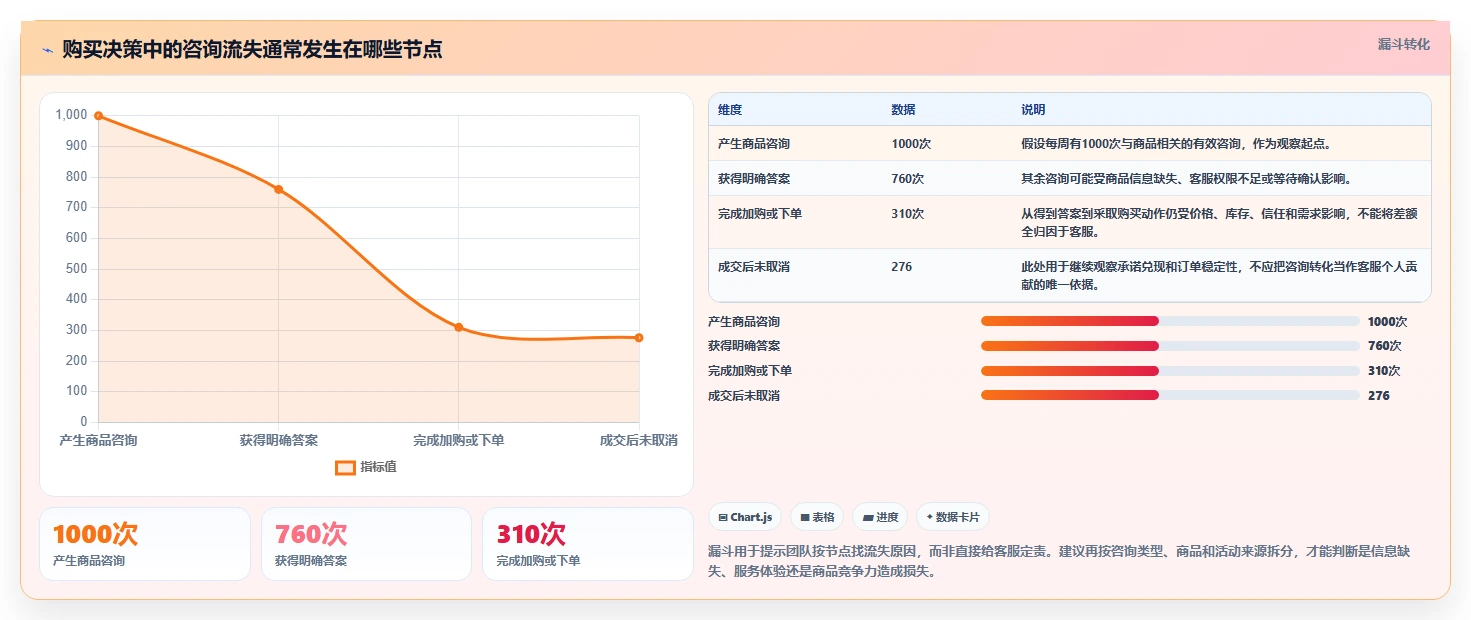Toggle the 指标值 legend swatch

pyautogui.click(x=345, y=467)
